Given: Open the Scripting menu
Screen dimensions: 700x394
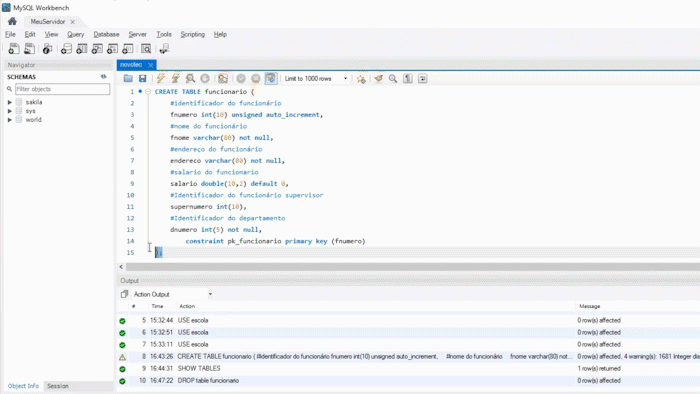Looking at the screenshot, I should click(192, 34).
